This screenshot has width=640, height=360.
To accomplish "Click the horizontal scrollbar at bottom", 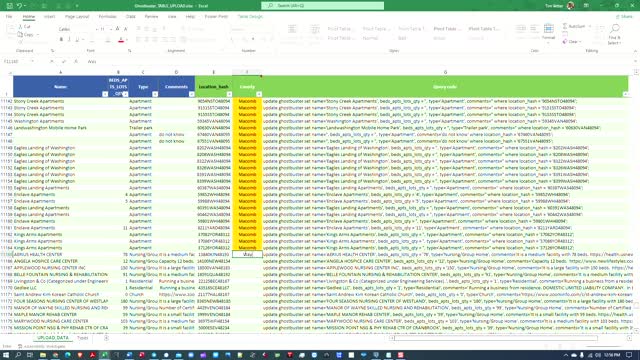I will click(496, 338).
